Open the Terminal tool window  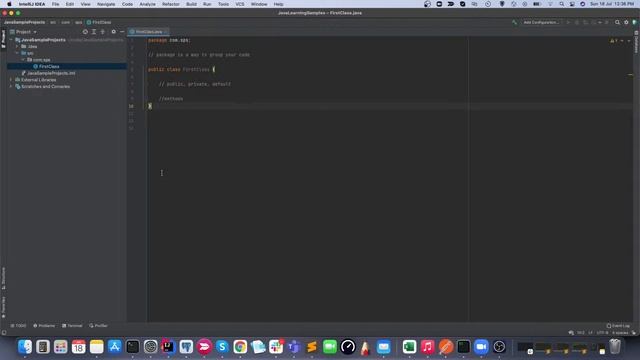72,326
